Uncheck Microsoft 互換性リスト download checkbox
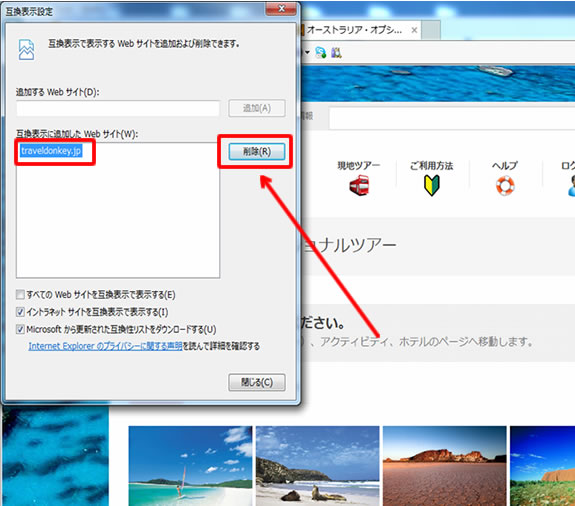This screenshot has height=506, width=575. coord(20,329)
